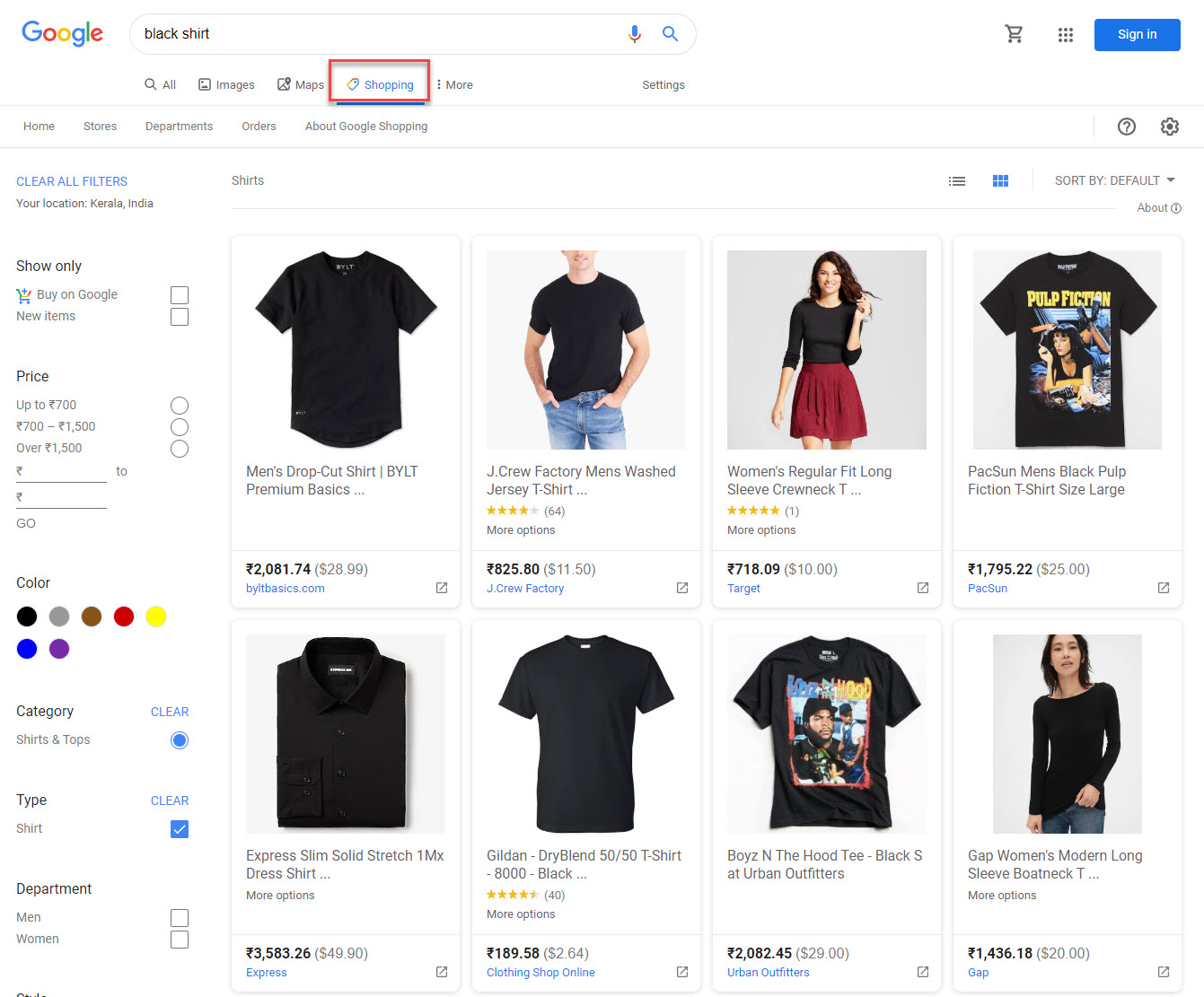Switch to grid view layout

point(1001,181)
